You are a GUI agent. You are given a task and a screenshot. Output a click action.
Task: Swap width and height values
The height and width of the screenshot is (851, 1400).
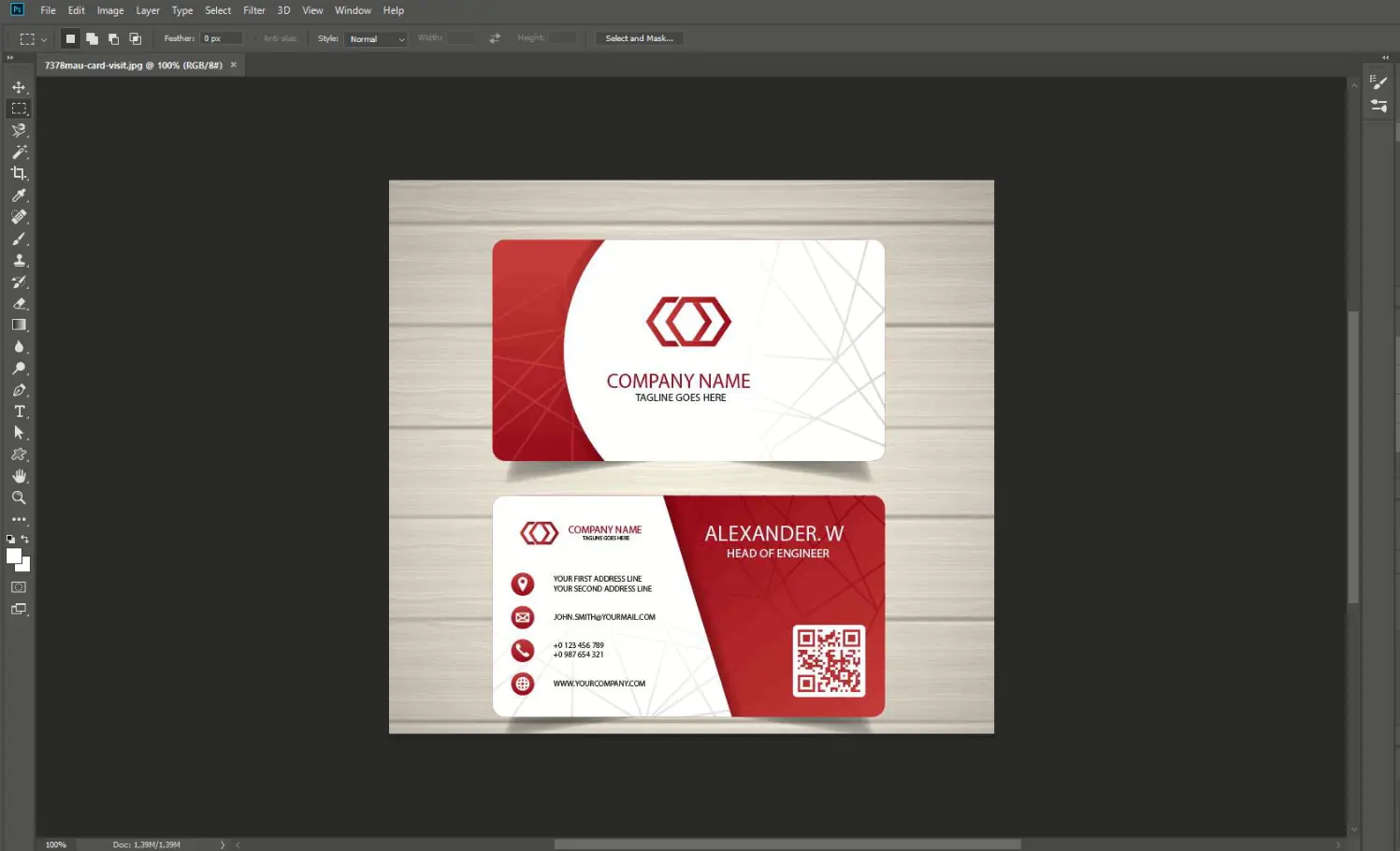tap(495, 38)
